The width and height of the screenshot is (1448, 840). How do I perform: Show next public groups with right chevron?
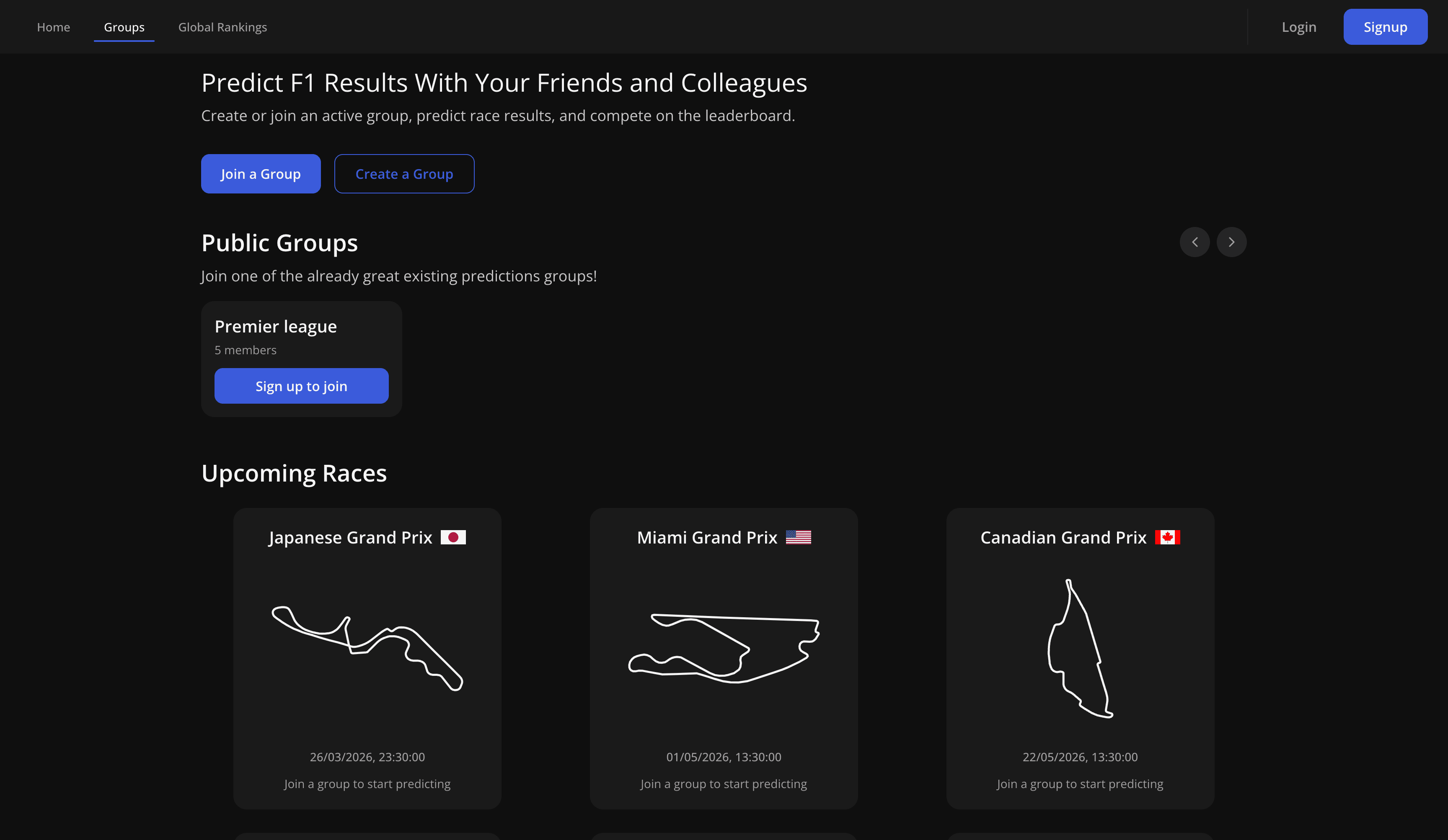tap(1231, 242)
